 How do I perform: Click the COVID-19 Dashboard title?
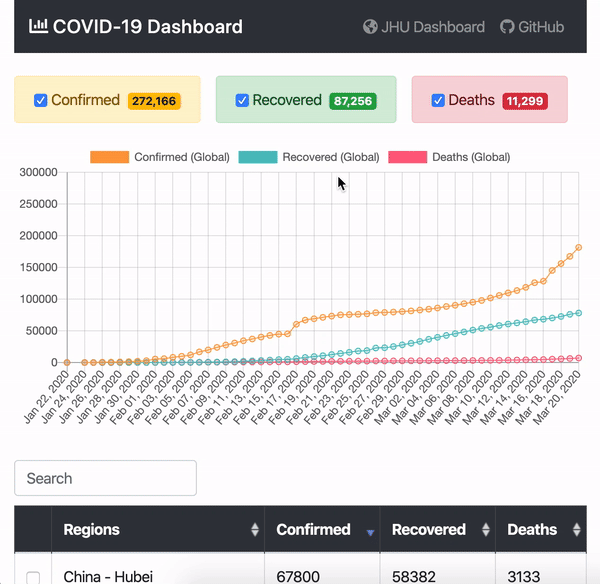point(148,26)
